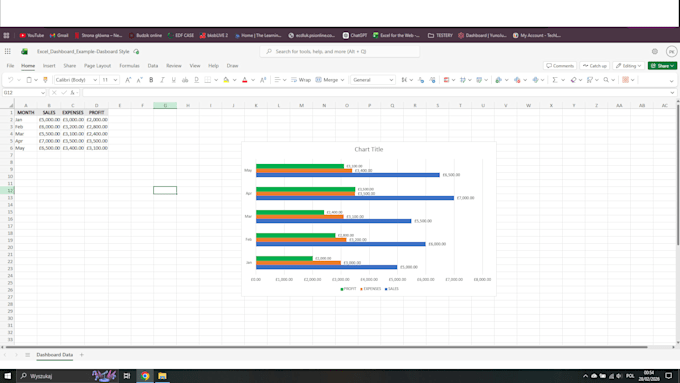The image size is (680, 383).
Task: Apply the yellow Fill Color
Action: click(x=226, y=80)
